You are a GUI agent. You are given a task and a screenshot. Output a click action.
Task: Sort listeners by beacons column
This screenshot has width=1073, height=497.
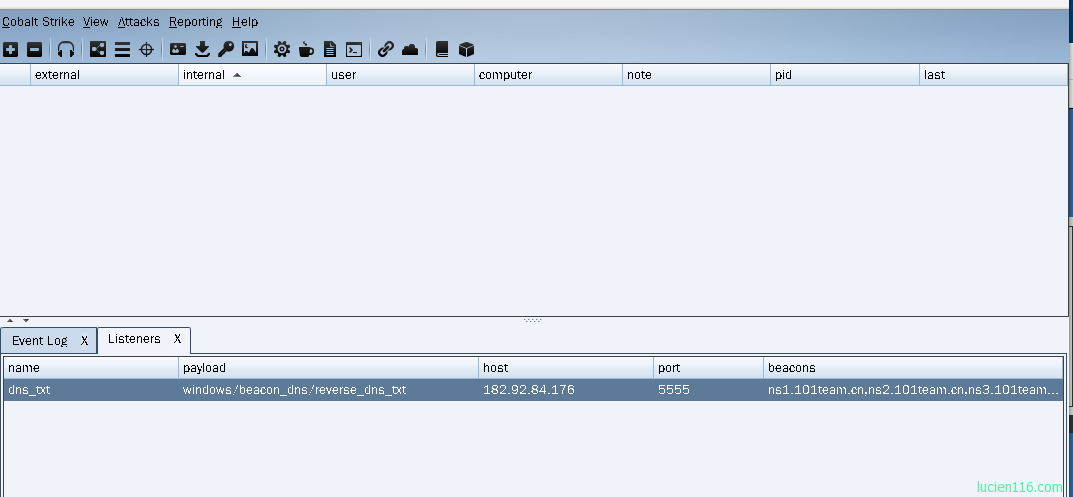click(x=914, y=368)
